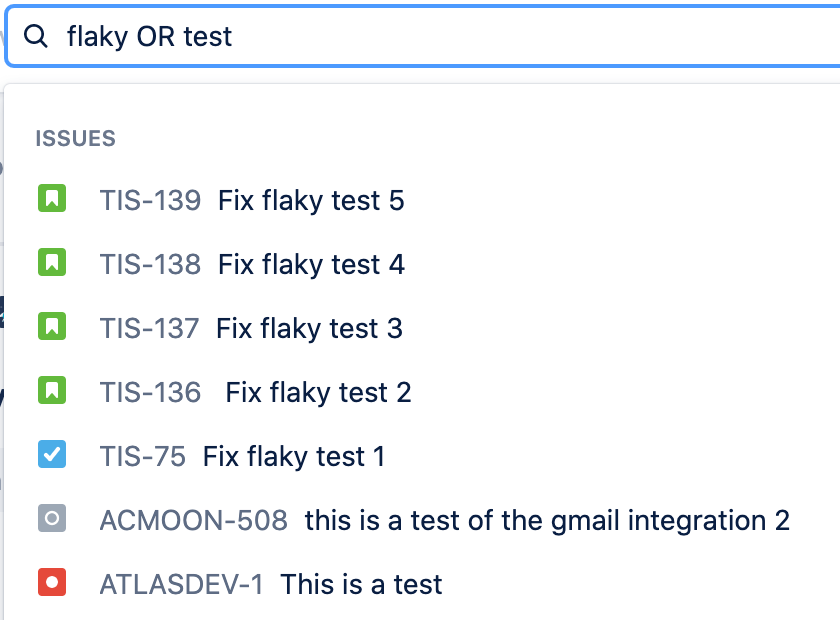Click the magnifier search icon
840x620 pixels.
pos(37,37)
